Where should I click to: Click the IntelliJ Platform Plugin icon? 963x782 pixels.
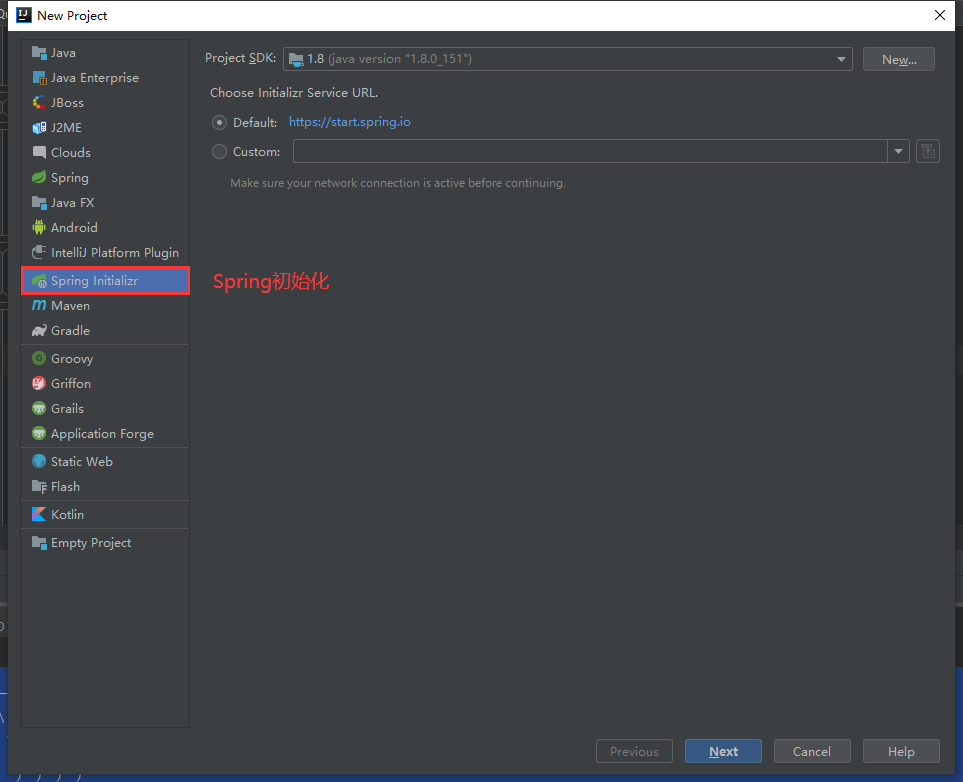39,252
